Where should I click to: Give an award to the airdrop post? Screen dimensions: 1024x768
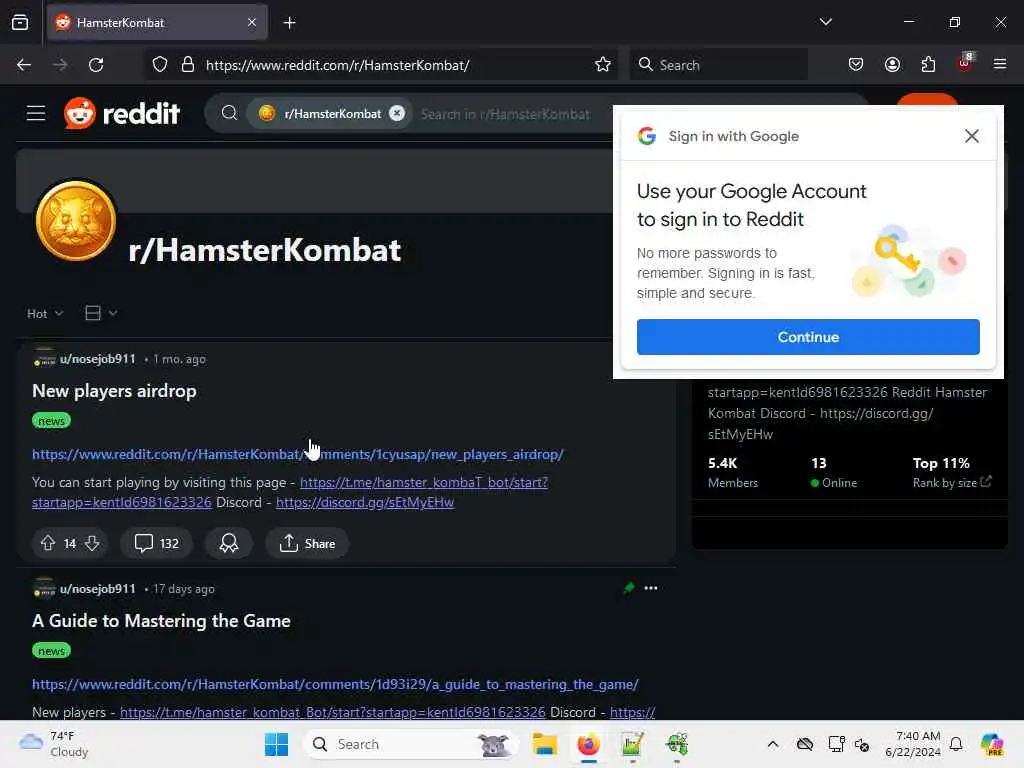tap(229, 543)
